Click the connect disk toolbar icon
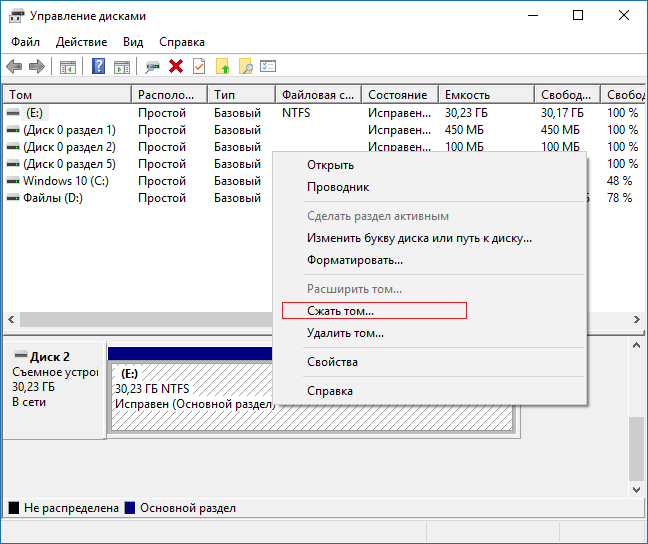This screenshot has height=544, width=648. click(152, 66)
